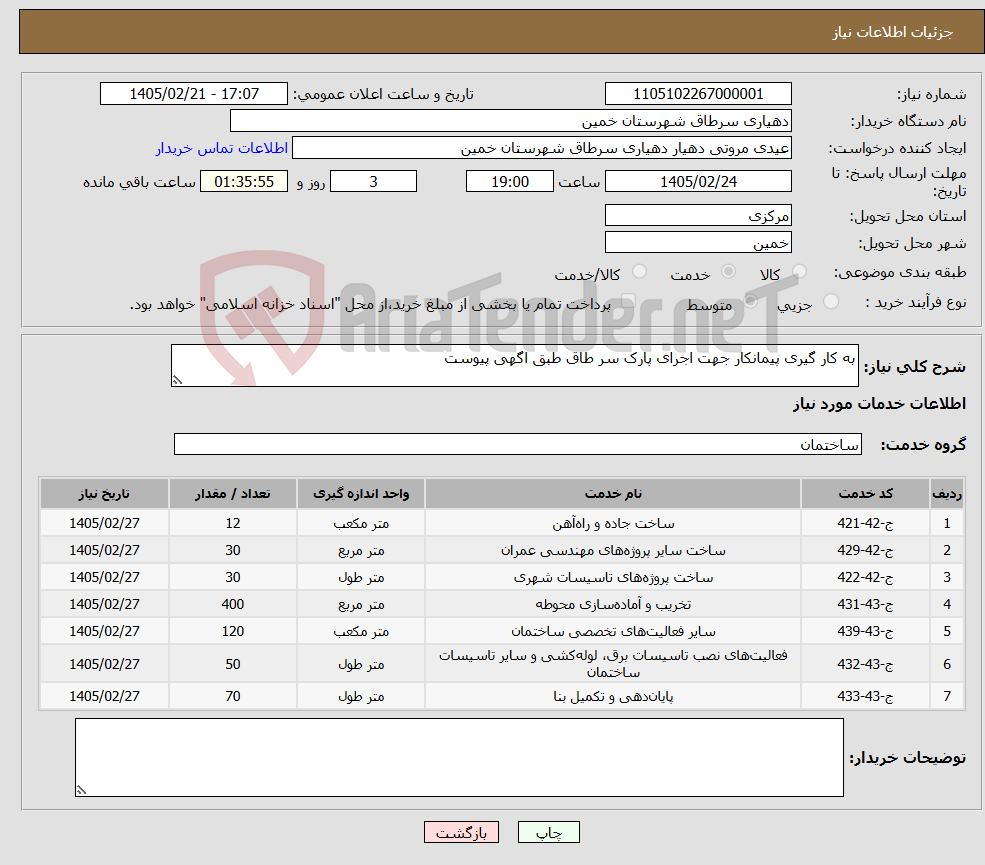Screen dimensions: 985x865
Task: Click the نام دستگاه خریدار field
Action: [510, 121]
